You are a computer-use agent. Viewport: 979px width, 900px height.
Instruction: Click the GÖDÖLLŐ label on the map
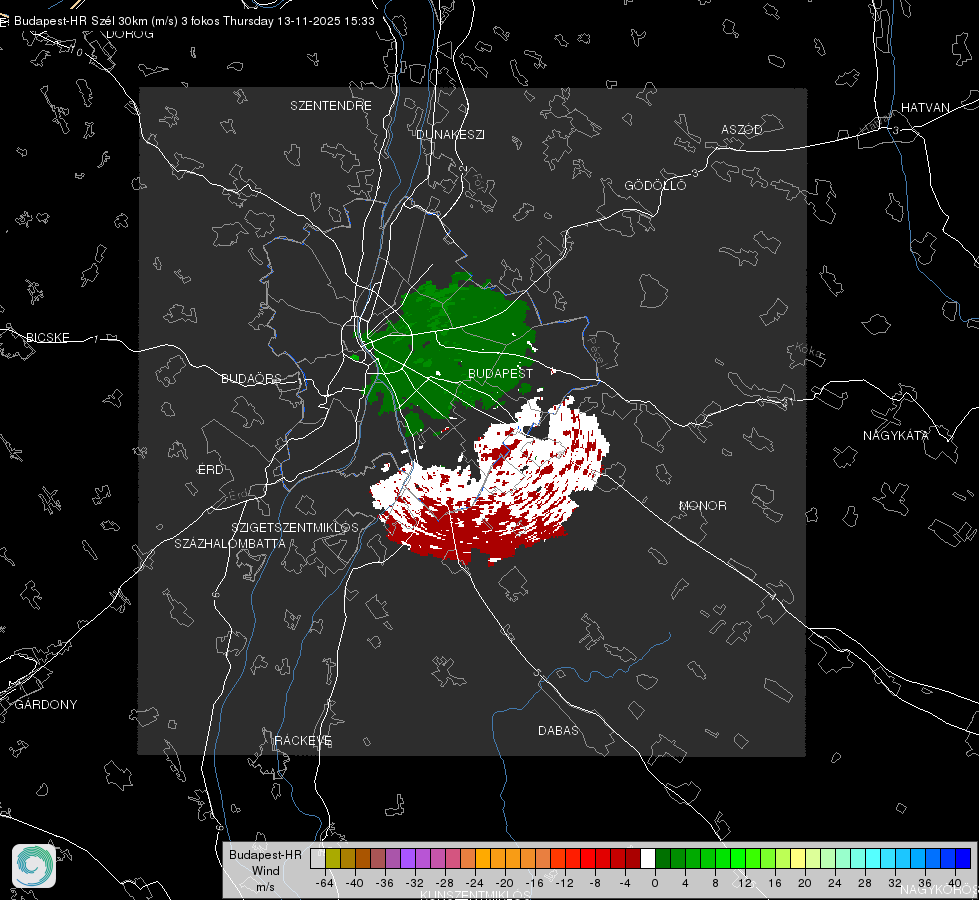click(655, 185)
